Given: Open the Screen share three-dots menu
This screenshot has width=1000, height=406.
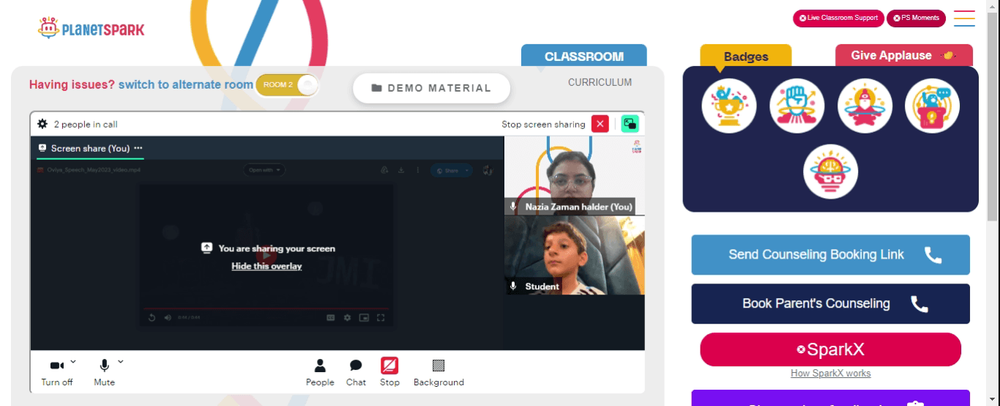Looking at the screenshot, I should click(x=138, y=148).
